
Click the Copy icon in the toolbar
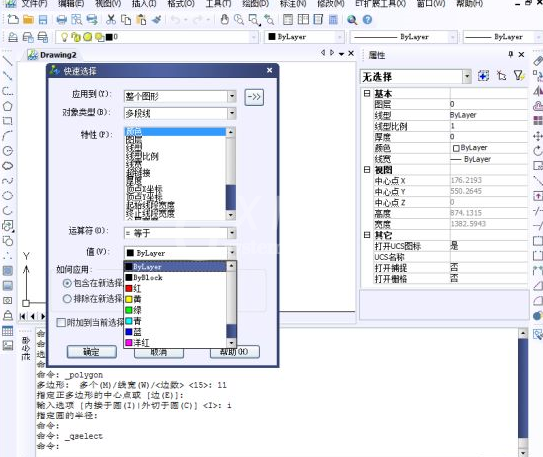tap(126, 19)
